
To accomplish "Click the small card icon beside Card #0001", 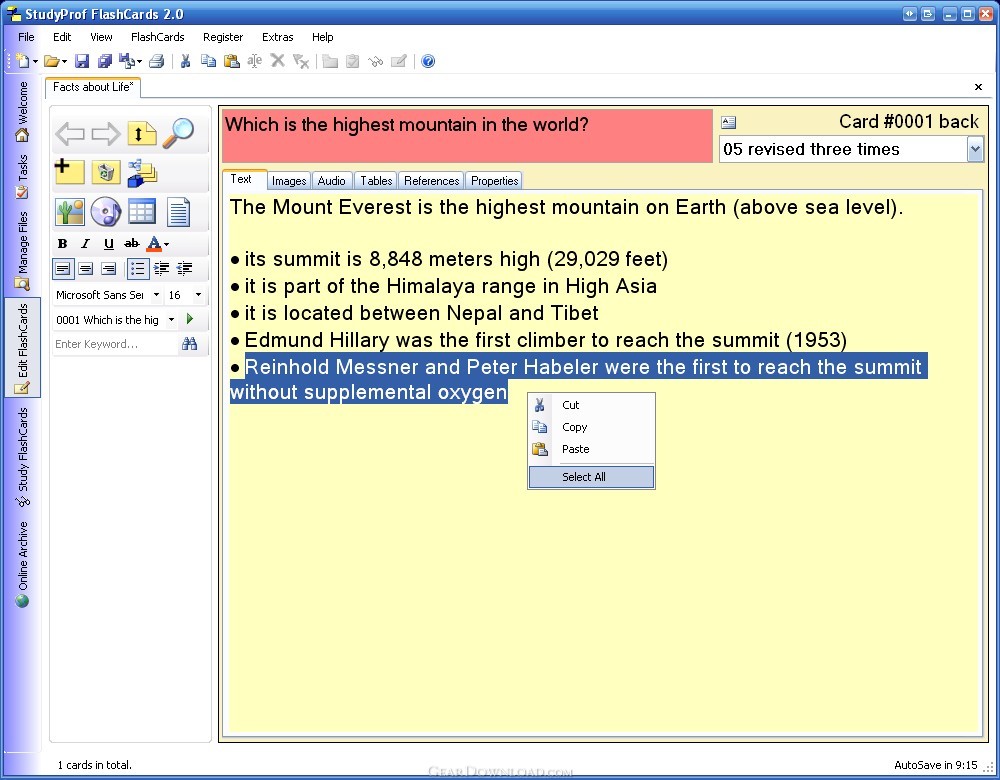I will [728, 122].
